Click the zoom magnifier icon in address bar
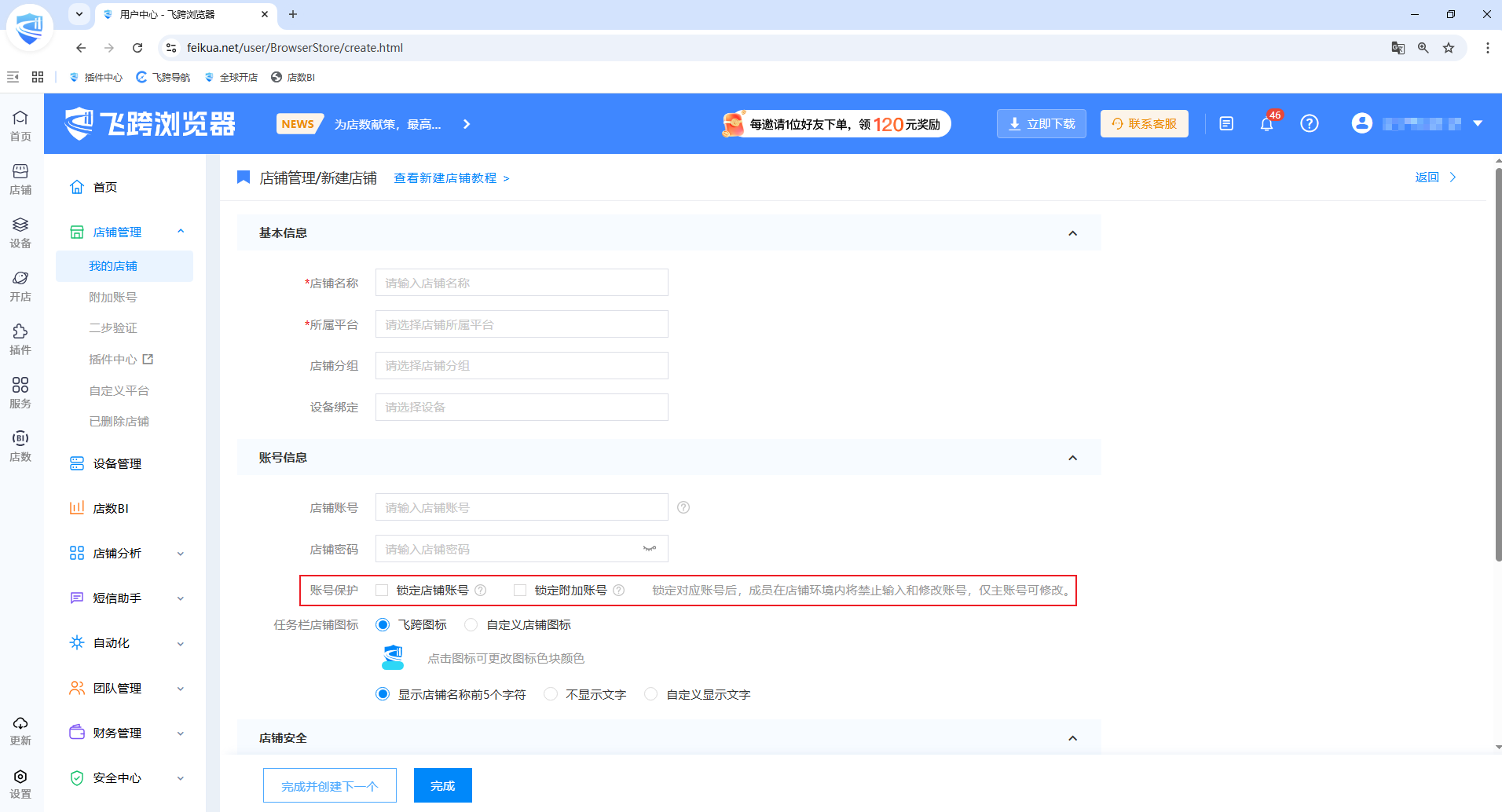1502x812 pixels. (1423, 48)
